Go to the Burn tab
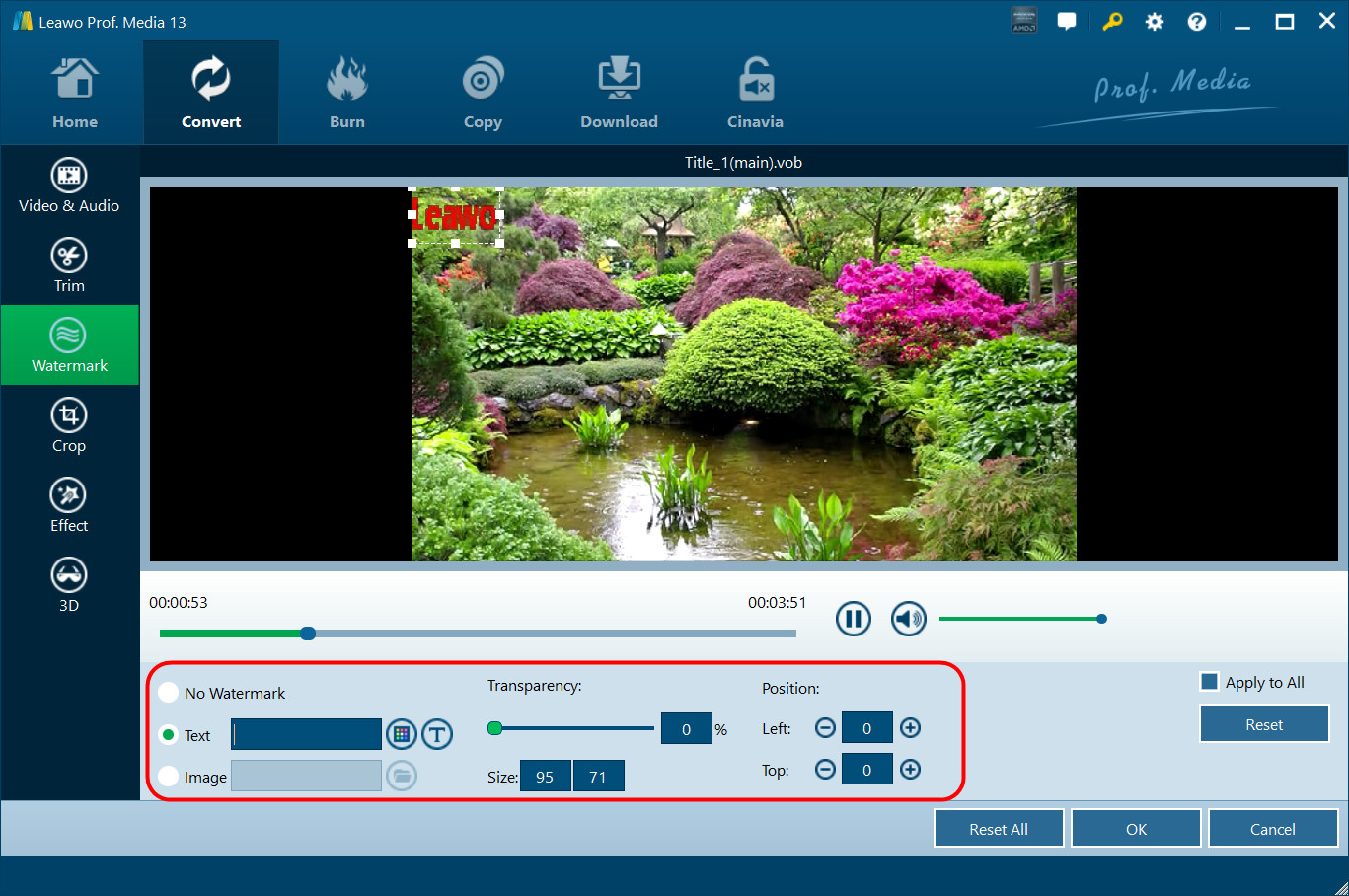The height and width of the screenshot is (896, 1349). tap(347, 94)
